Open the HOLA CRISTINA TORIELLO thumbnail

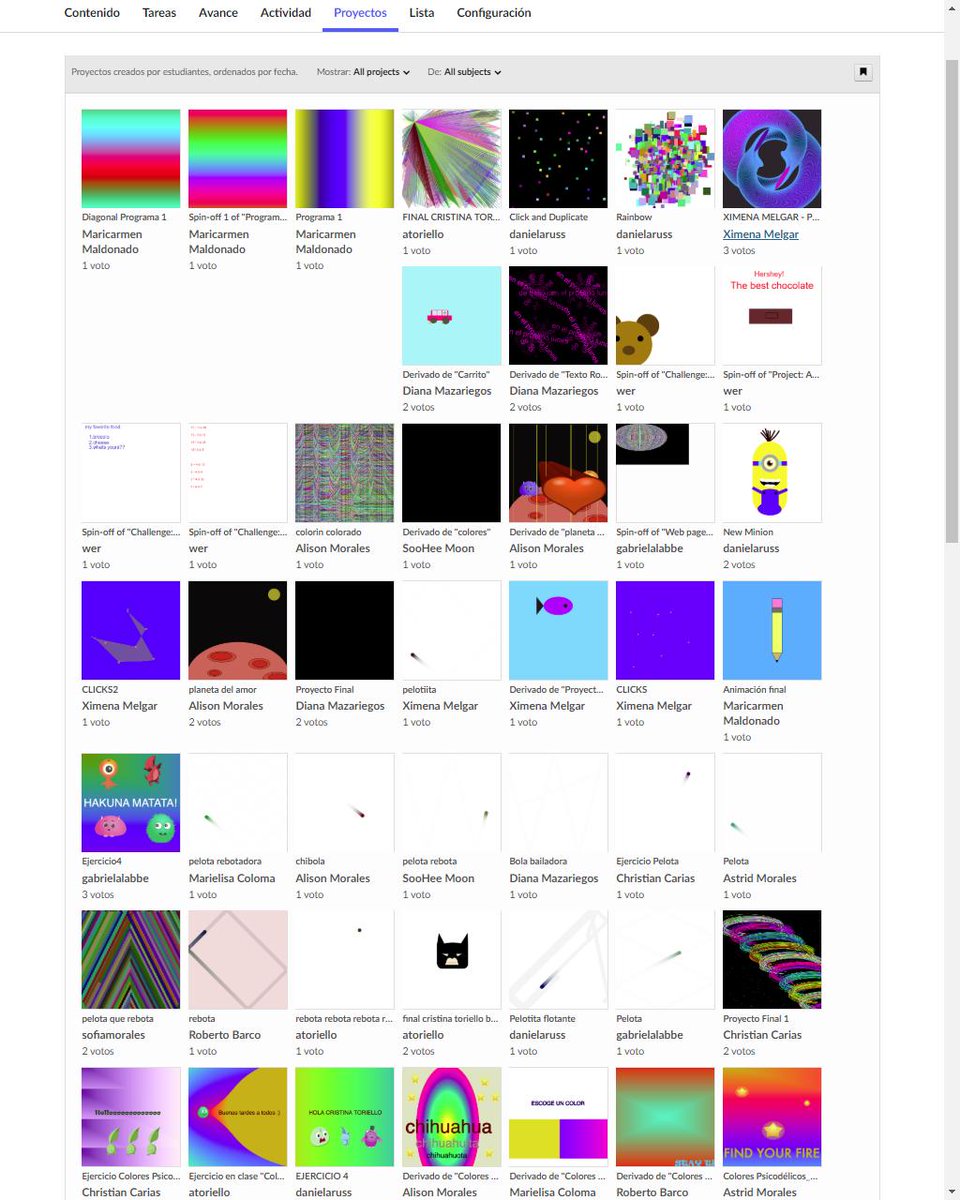345,1117
